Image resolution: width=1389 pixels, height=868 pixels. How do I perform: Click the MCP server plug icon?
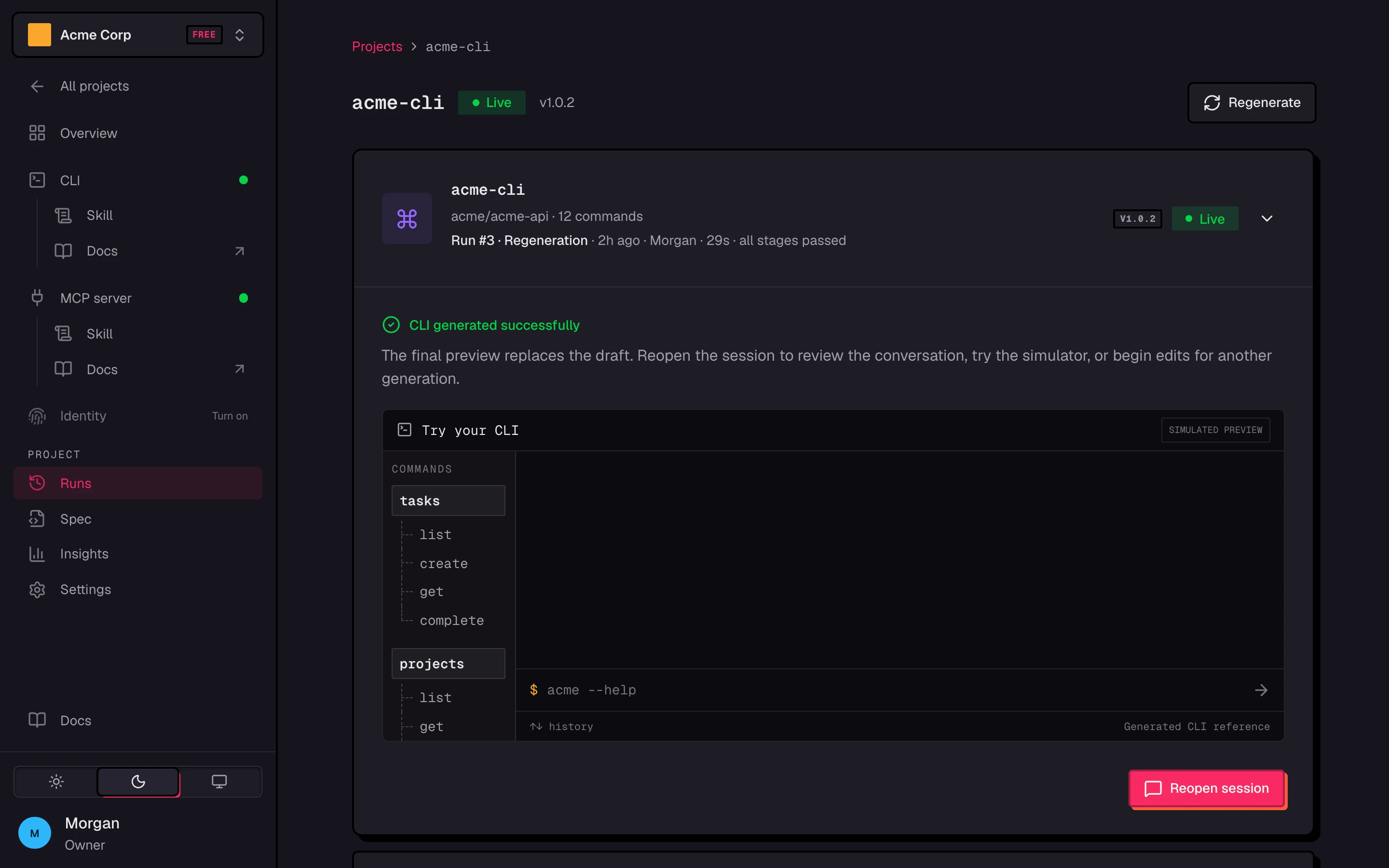point(37,298)
